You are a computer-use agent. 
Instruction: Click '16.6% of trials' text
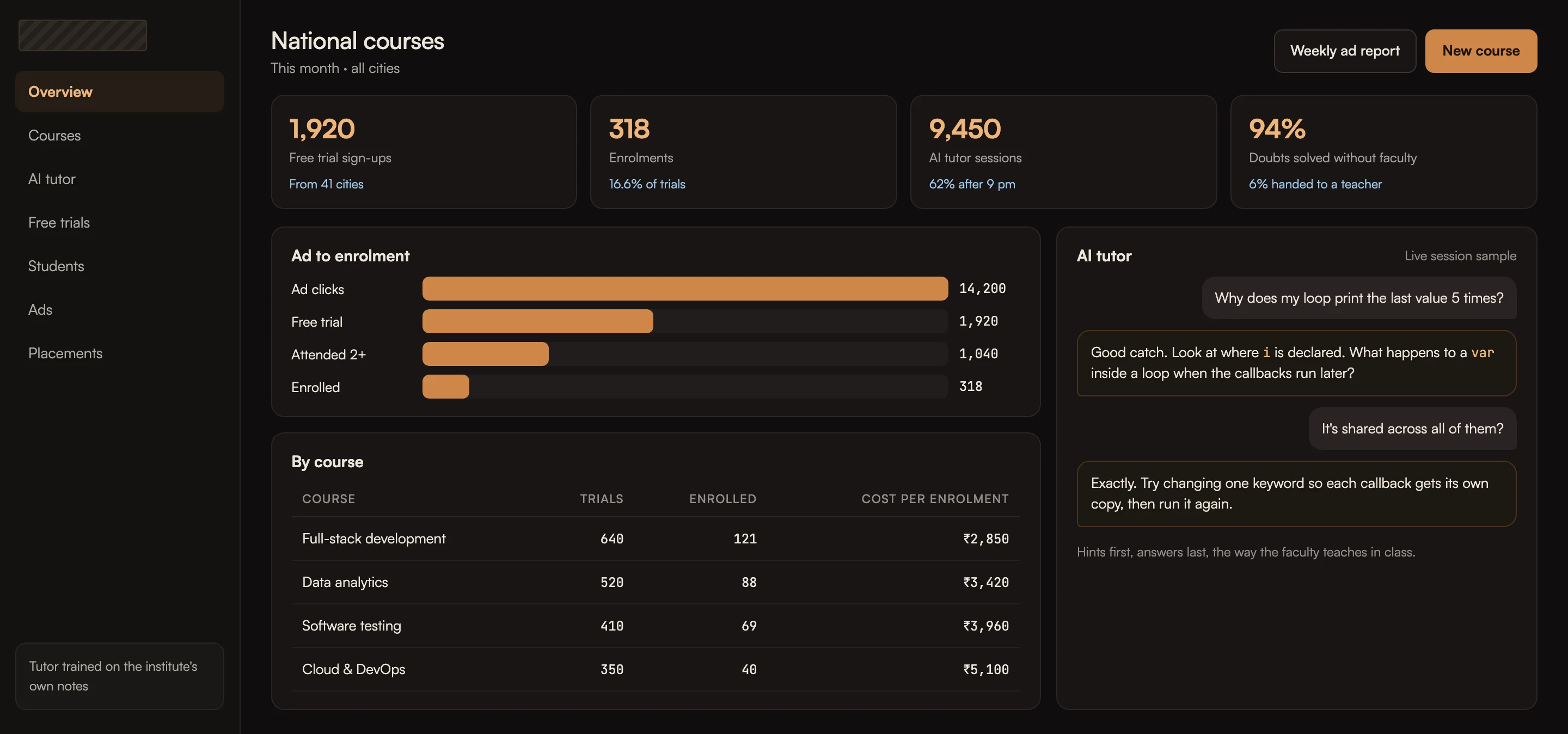point(647,184)
